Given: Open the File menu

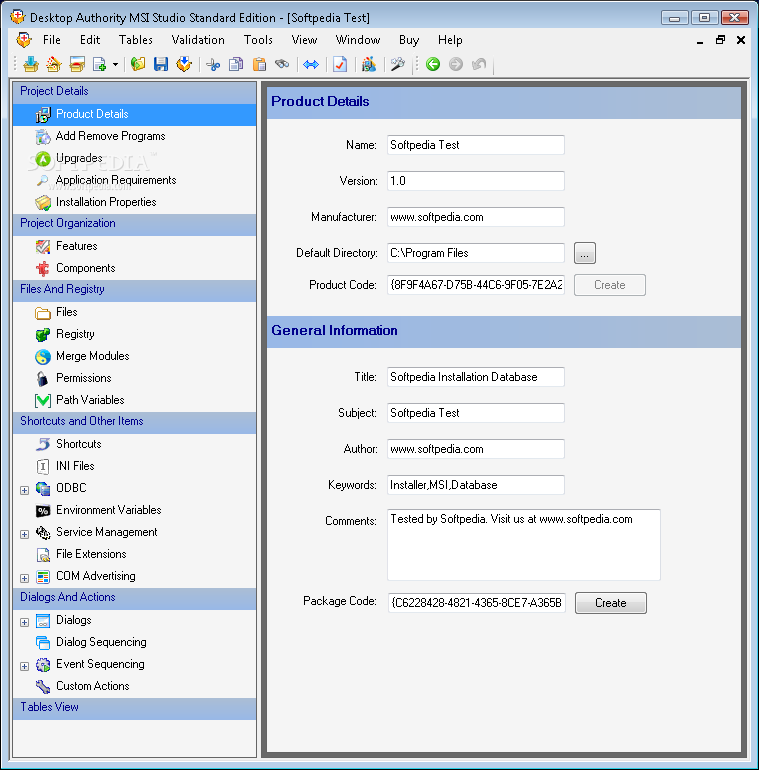Looking at the screenshot, I should coord(52,40).
